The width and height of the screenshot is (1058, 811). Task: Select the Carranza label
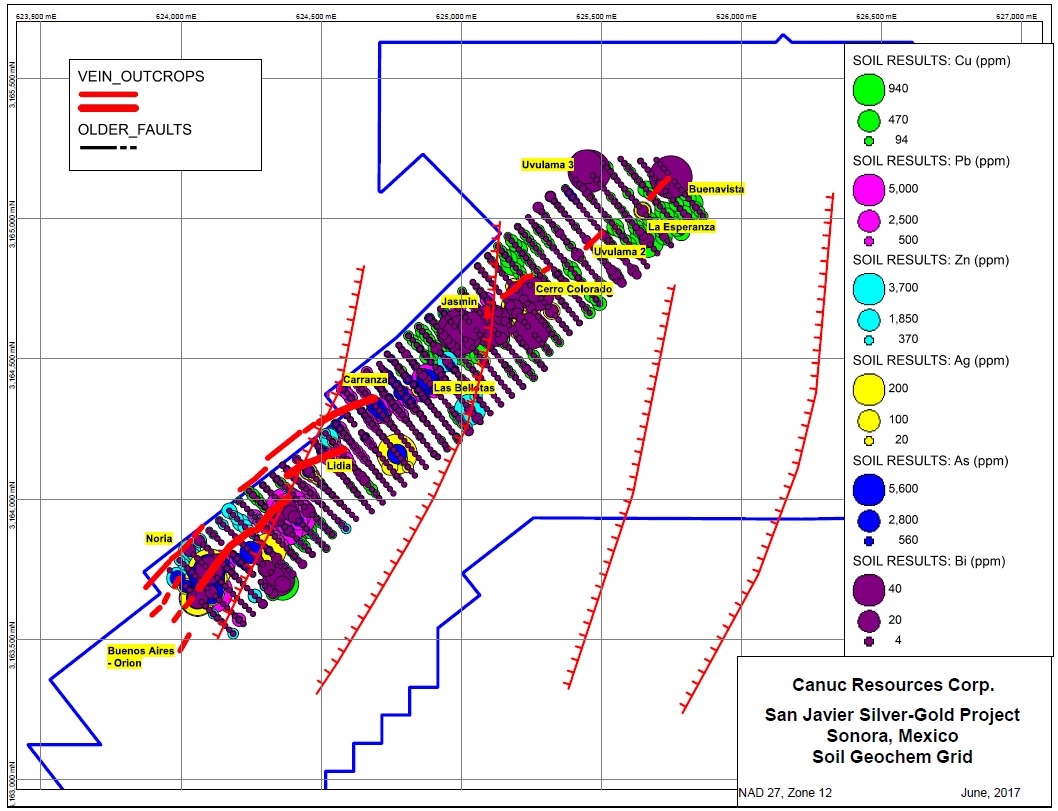[365, 380]
